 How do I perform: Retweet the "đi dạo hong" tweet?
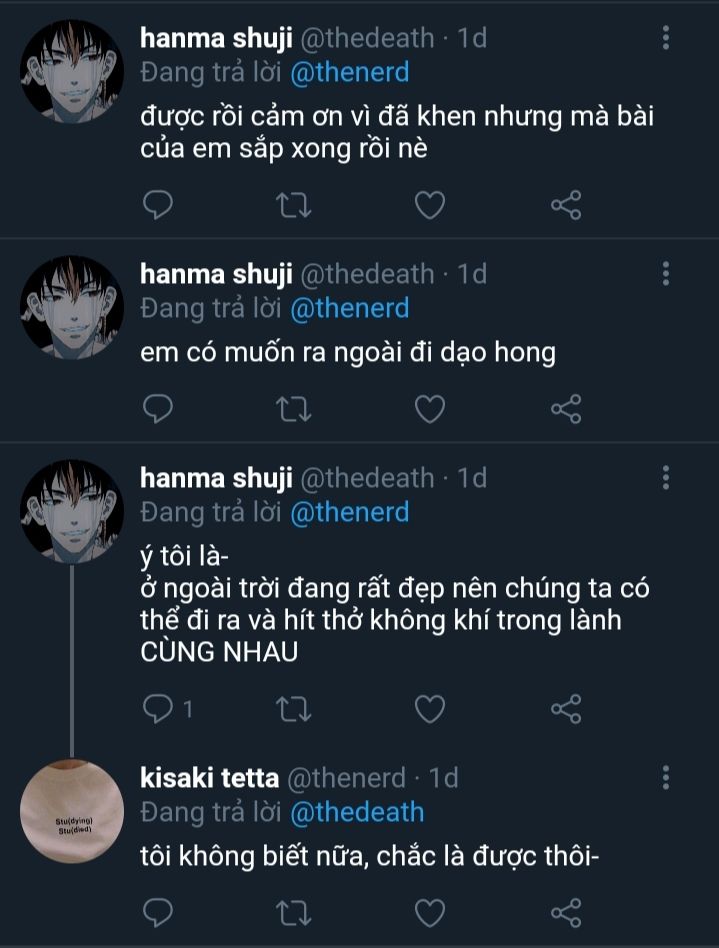(x=293, y=408)
